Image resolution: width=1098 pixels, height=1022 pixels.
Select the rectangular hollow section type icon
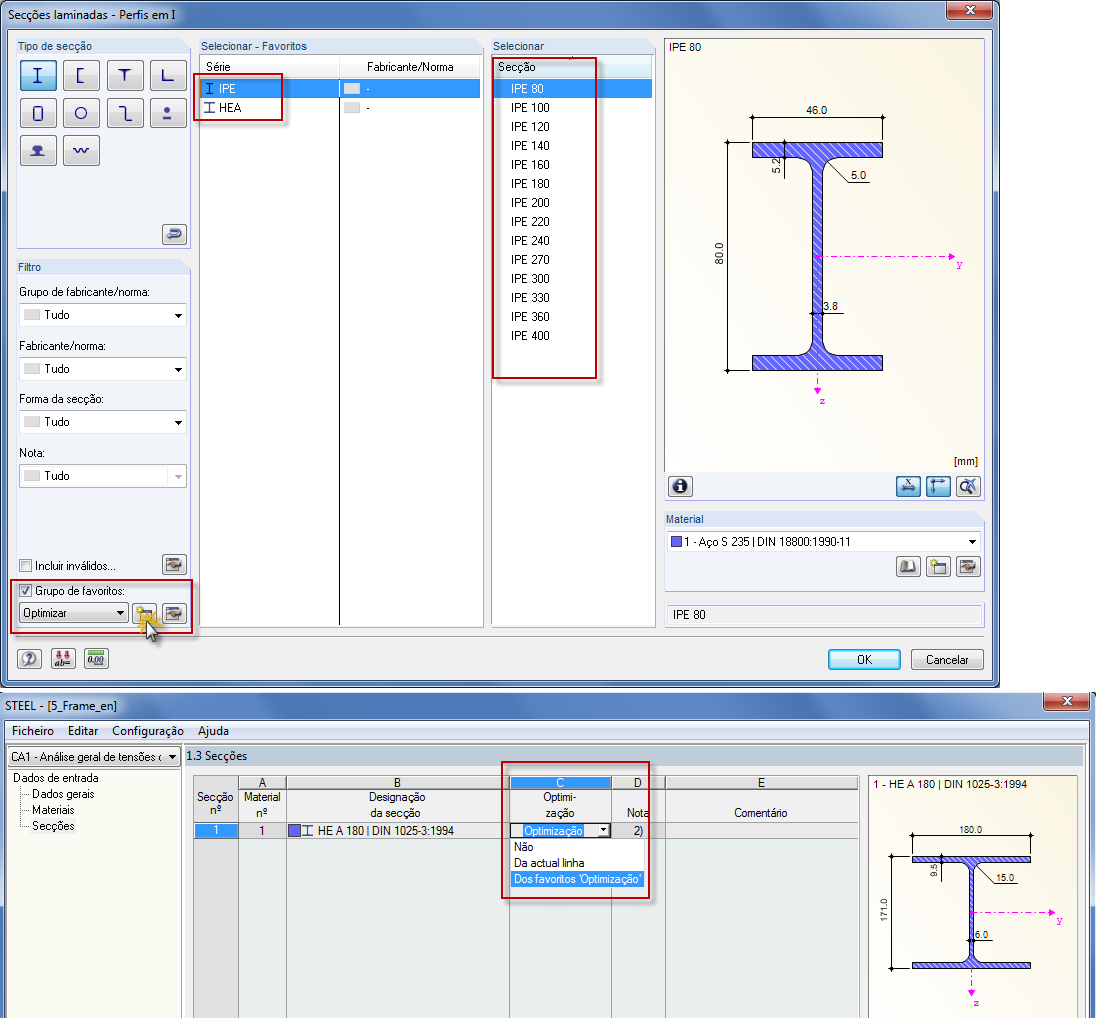pos(38,113)
